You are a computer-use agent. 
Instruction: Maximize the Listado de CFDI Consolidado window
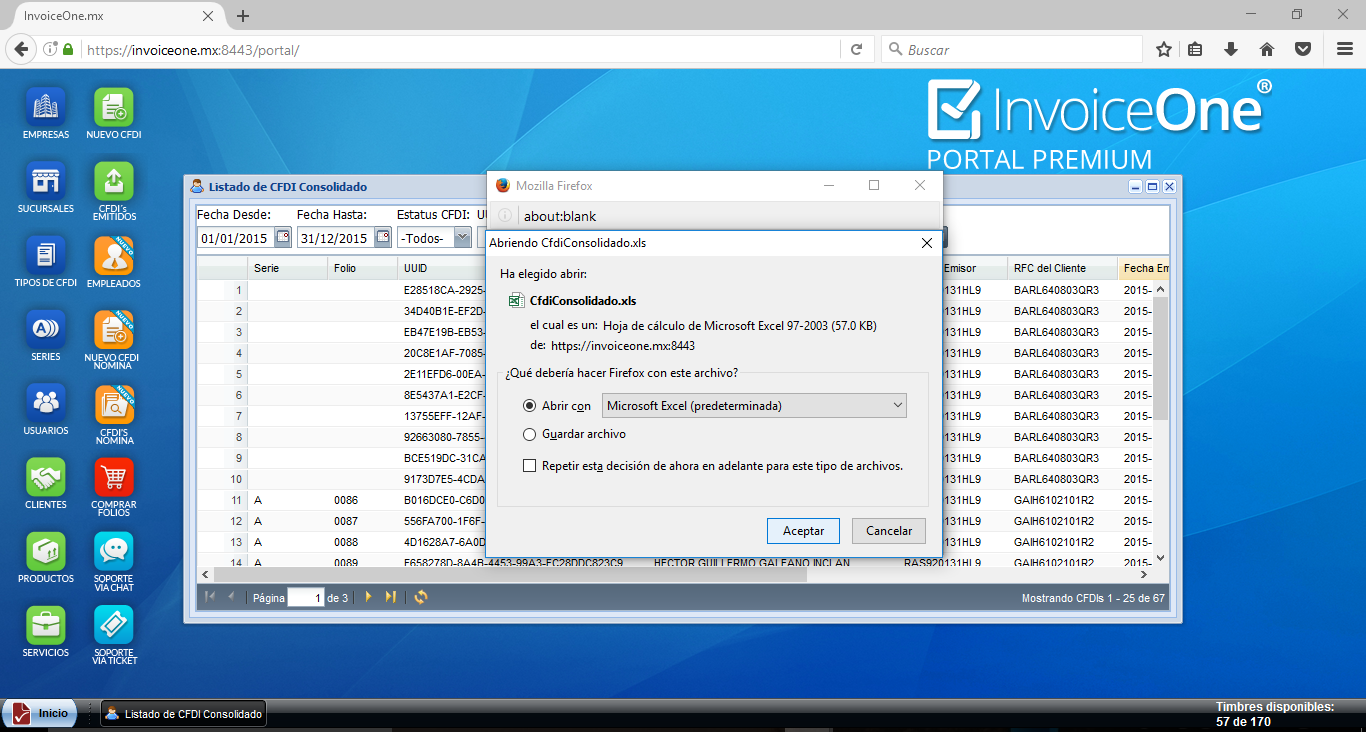click(1152, 186)
